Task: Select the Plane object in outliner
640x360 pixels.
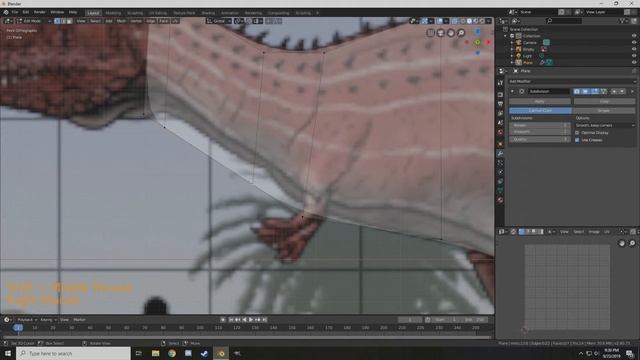Action: pyautogui.click(x=528, y=62)
